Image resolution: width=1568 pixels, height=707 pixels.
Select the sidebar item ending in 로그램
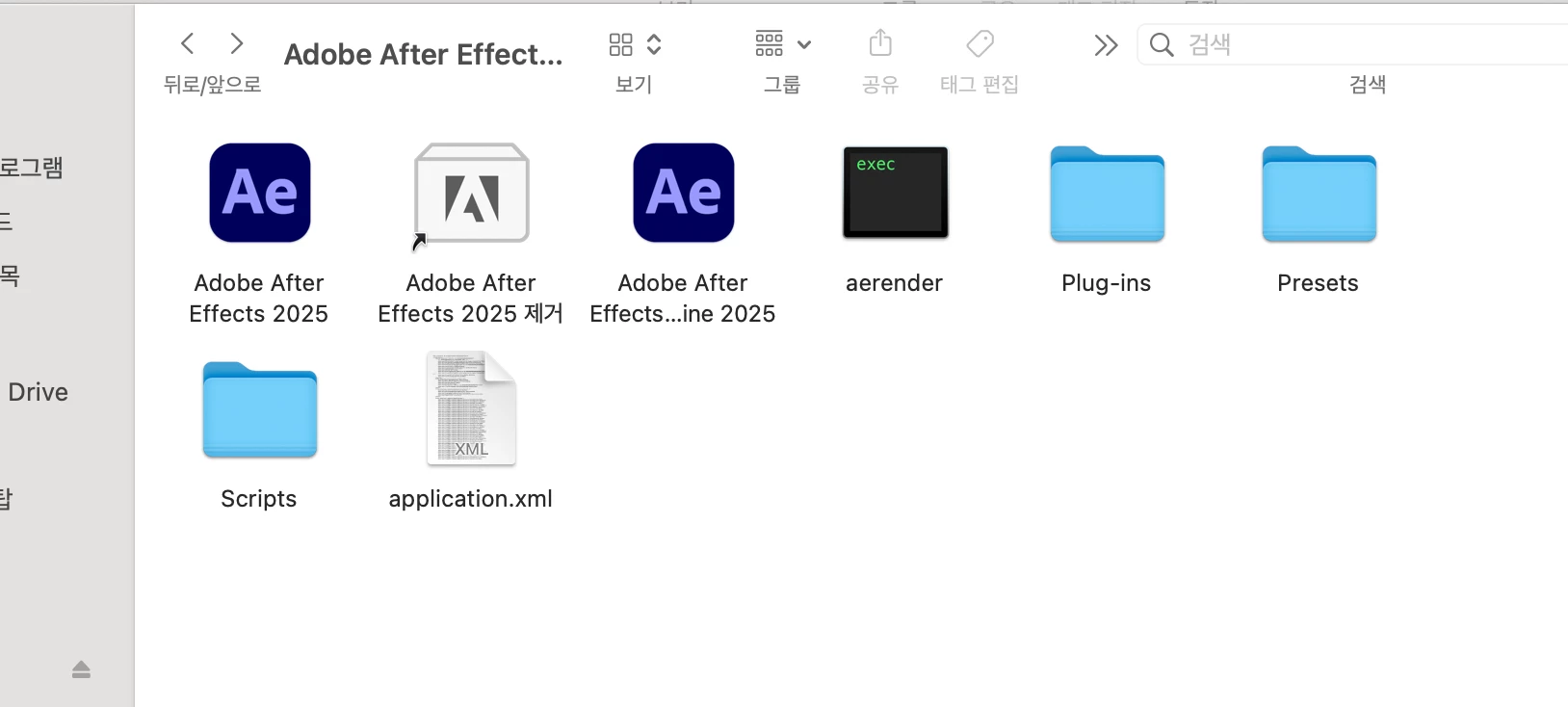click(x=32, y=168)
